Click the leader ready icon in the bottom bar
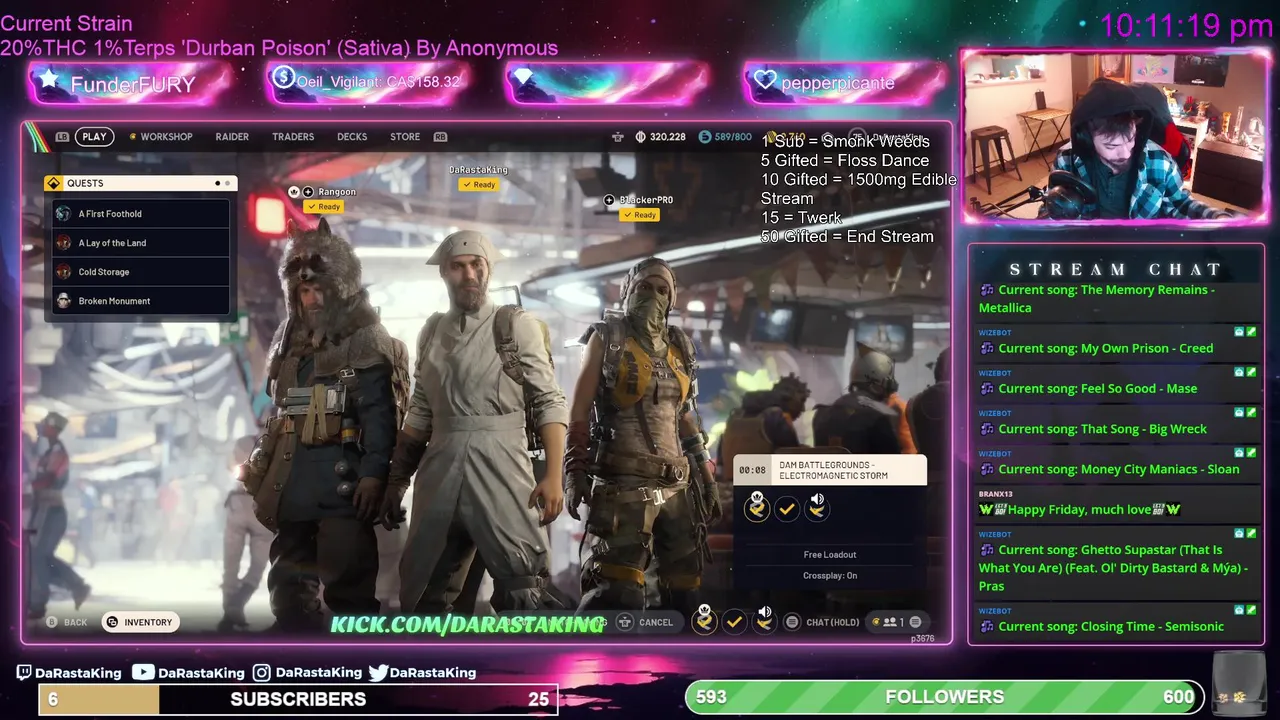This screenshot has width=1280, height=720. [x=705, y=619]
